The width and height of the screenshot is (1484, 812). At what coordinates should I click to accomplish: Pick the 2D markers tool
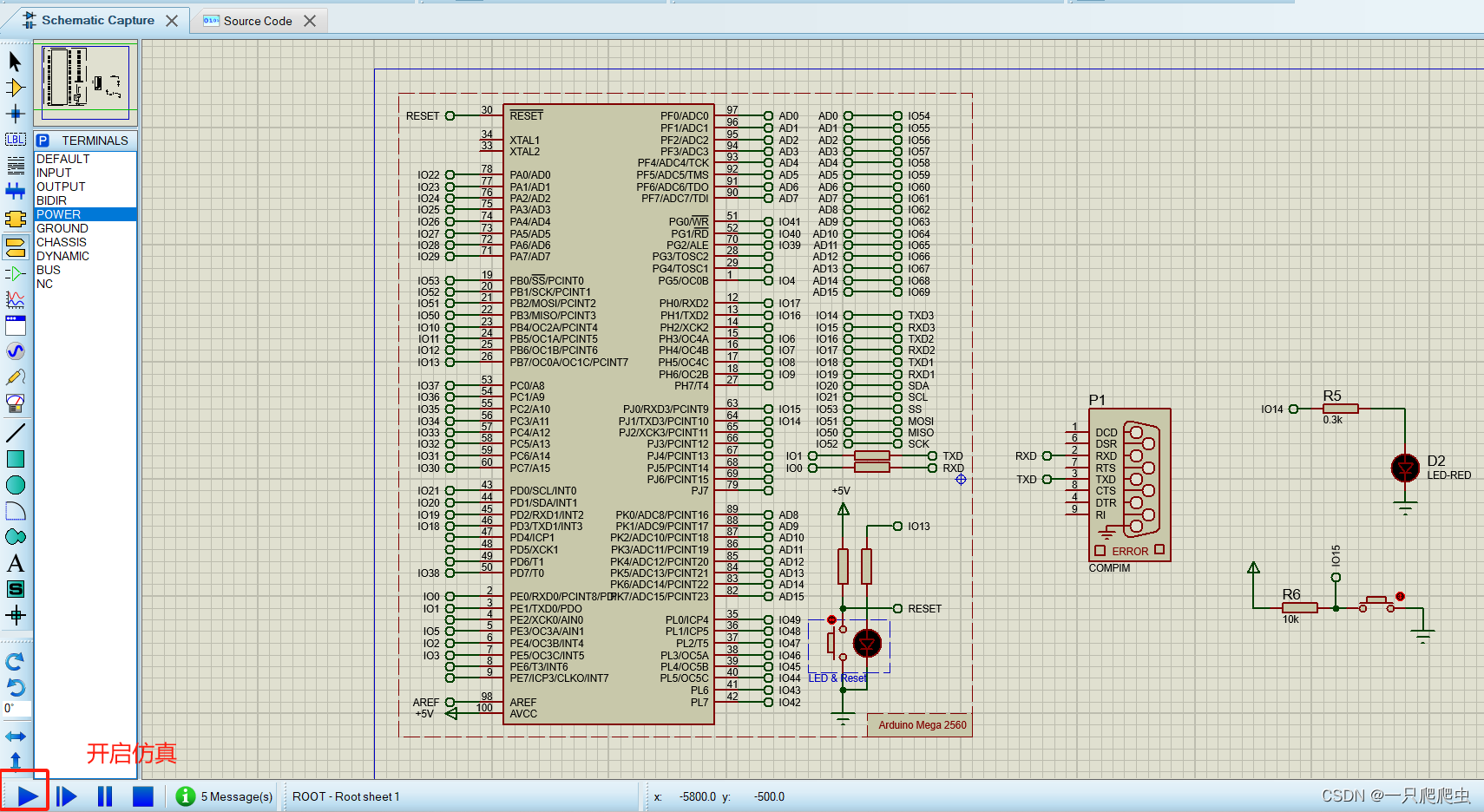pyautogui.click(x=15, y=615)
